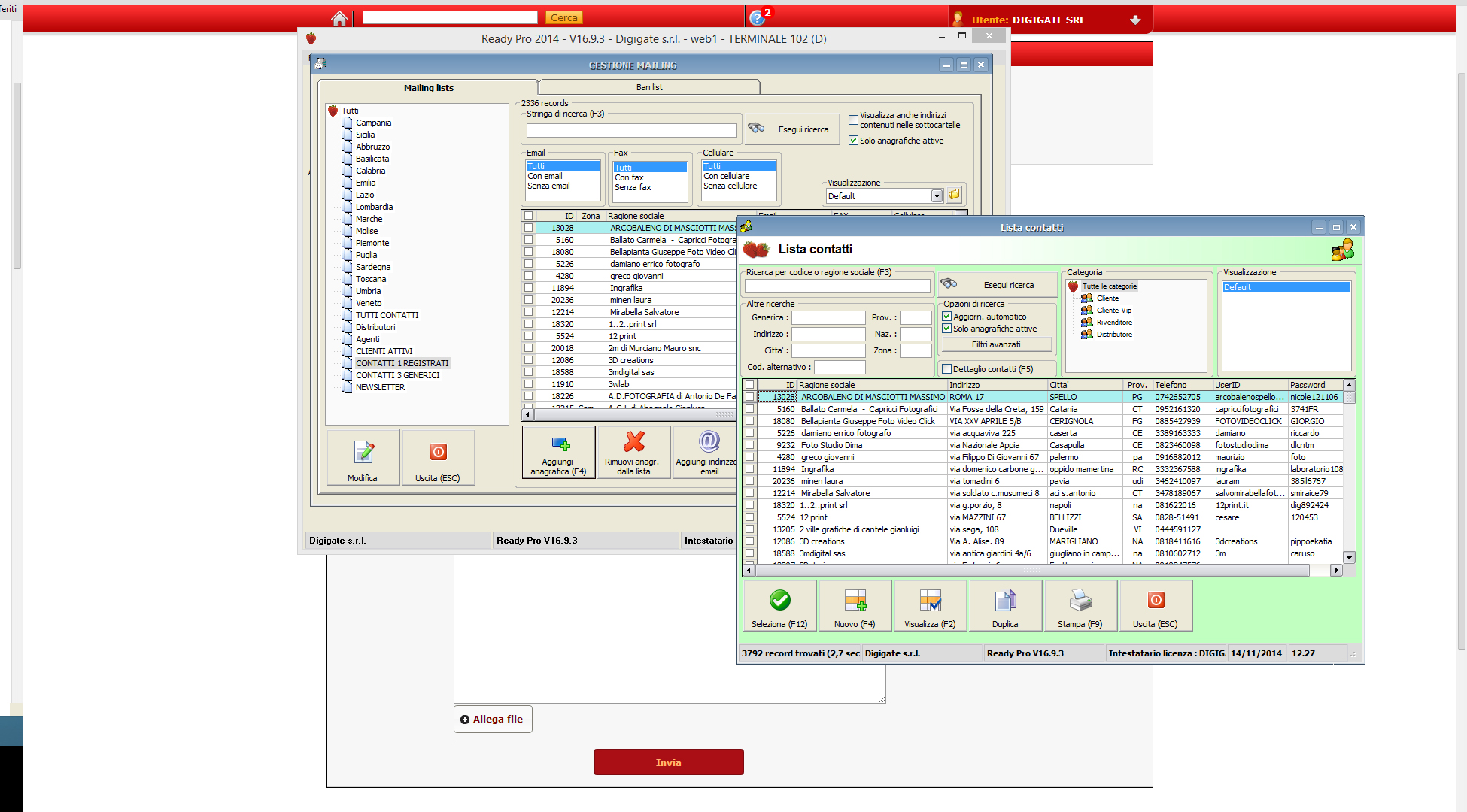Click the Modifica pencil icon

pyautogui.click(x=363, y=452)
